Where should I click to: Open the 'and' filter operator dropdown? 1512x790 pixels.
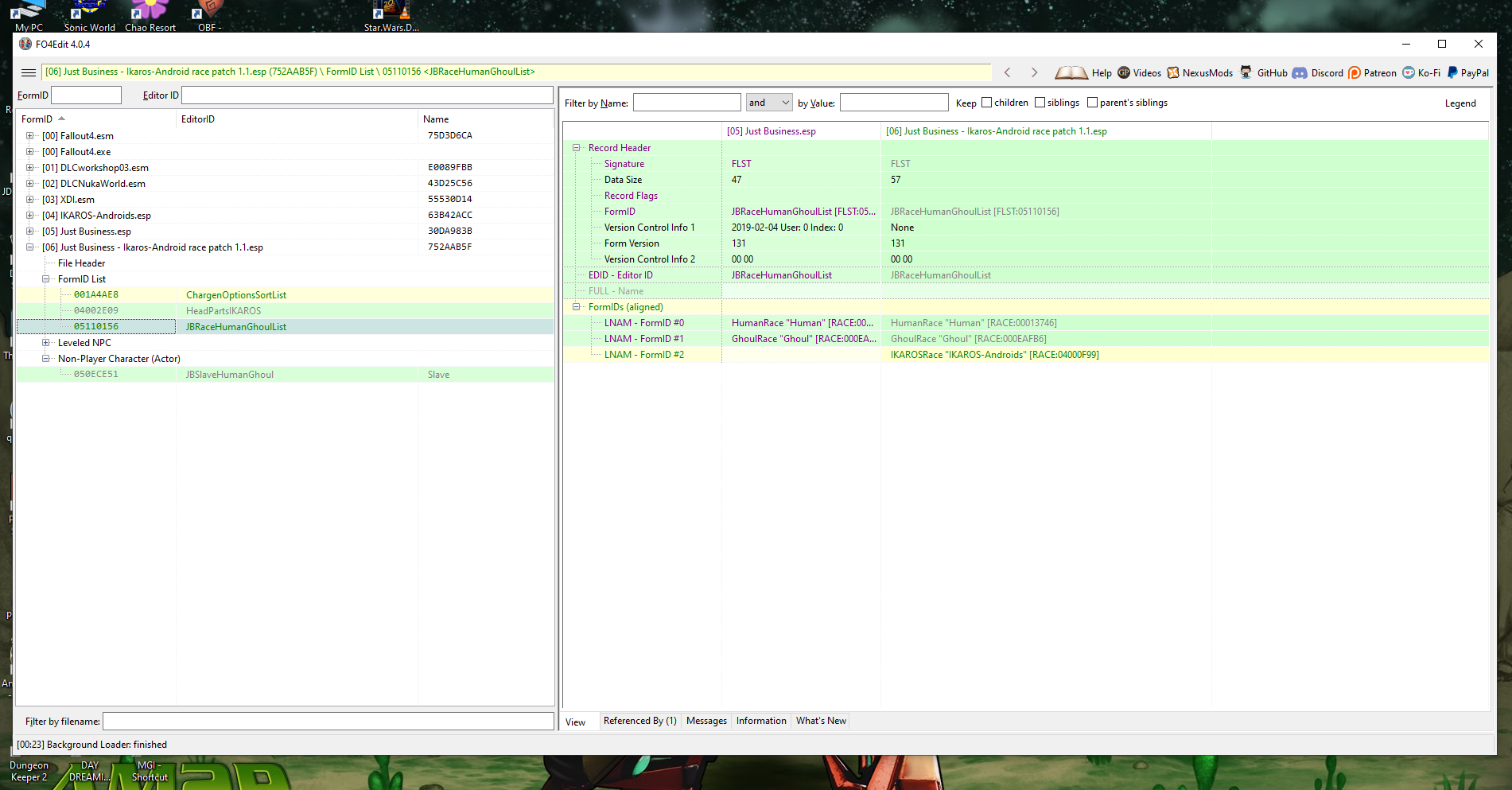click(769, 103)
